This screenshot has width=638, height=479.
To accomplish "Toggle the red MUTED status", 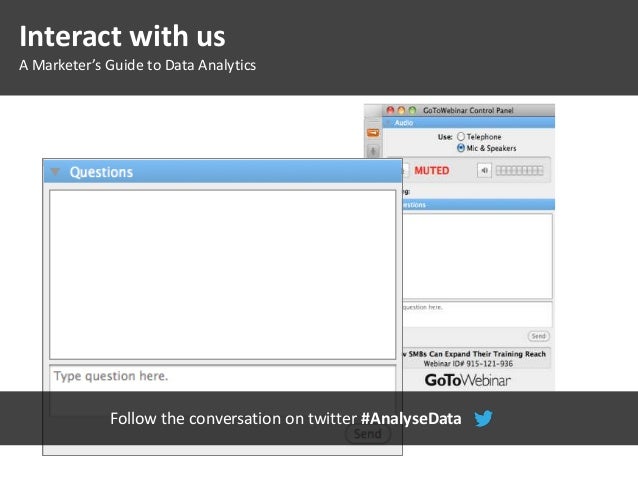I will coord(432,171).
